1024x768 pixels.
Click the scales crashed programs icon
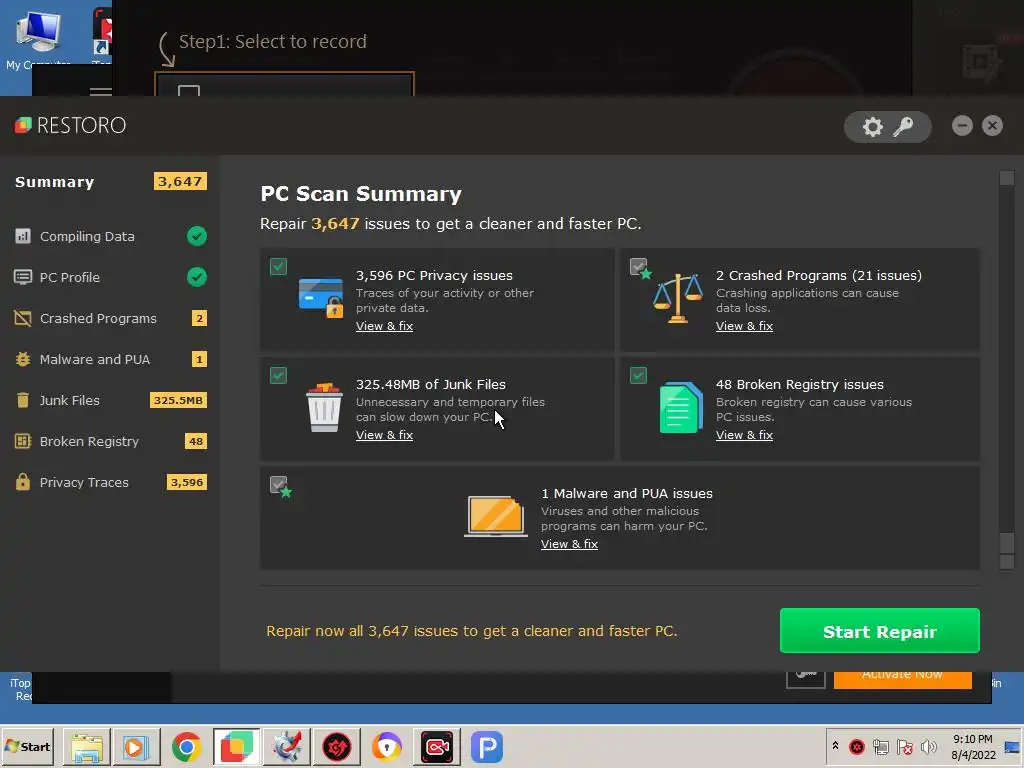678,298
